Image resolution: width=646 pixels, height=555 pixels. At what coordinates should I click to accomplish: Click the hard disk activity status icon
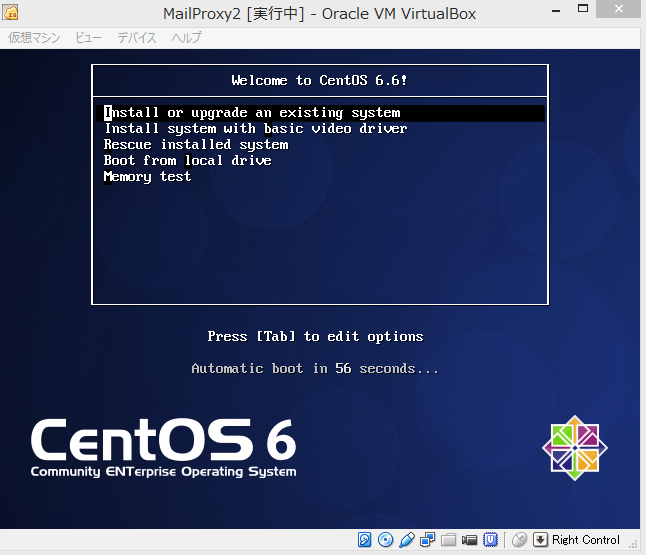tap(365, 539)
